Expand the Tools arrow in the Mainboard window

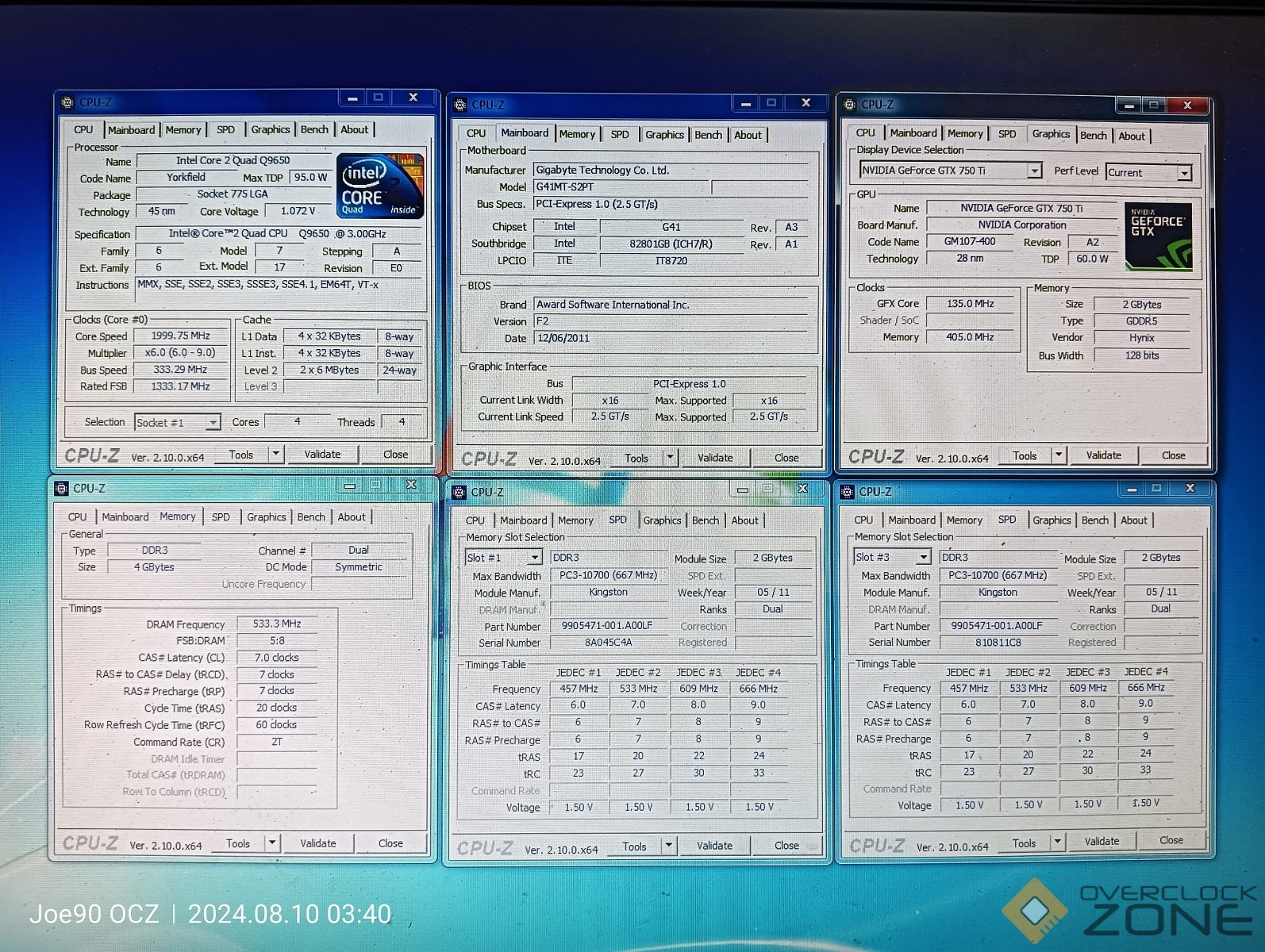pyautogui.click(x=671, y=458)
